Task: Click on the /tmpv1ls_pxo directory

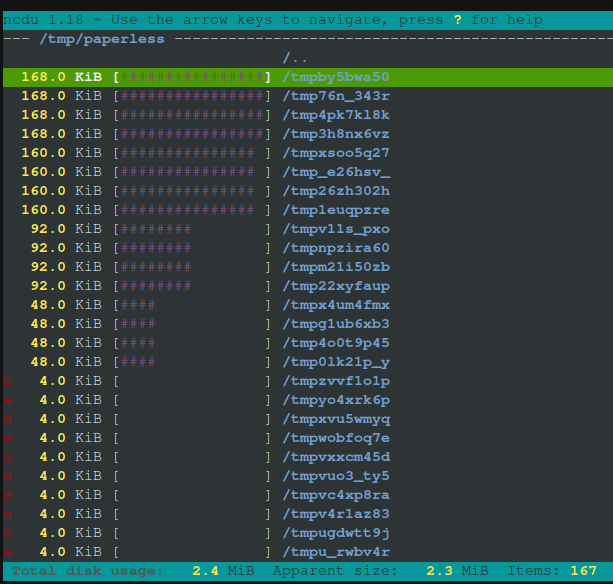Action: coord(336,229)
